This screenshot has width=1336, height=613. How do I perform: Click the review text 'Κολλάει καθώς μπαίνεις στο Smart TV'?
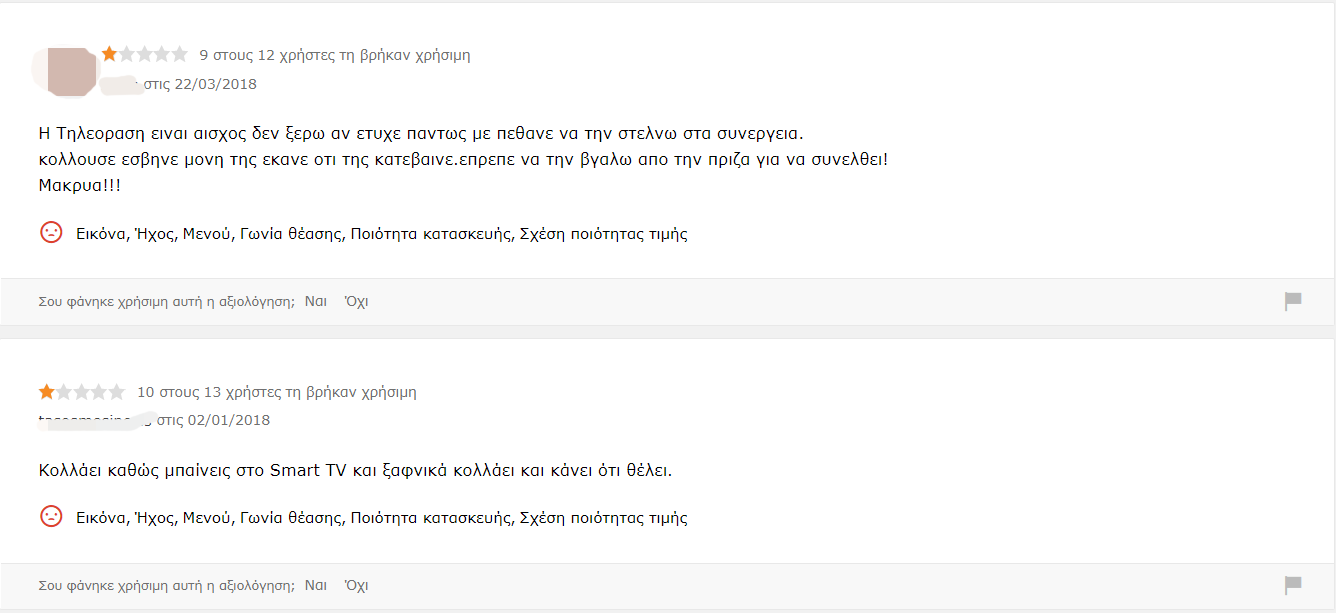tap(355, 470)
